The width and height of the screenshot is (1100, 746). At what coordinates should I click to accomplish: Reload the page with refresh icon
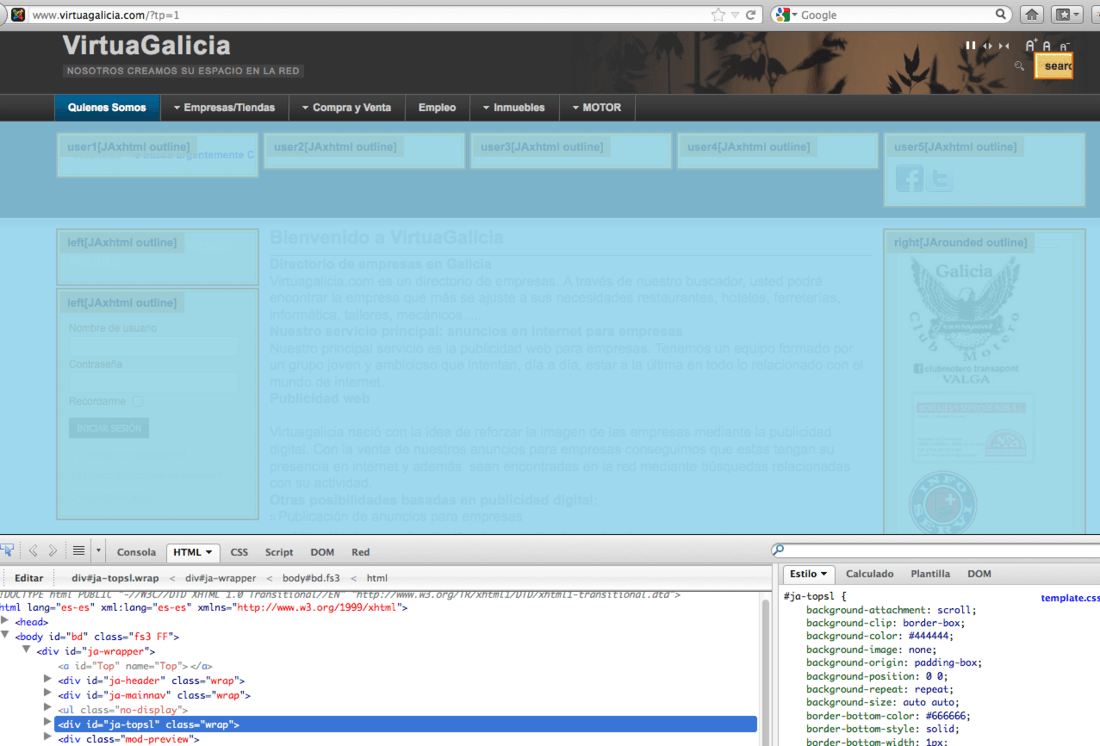[x=751, y=15]
